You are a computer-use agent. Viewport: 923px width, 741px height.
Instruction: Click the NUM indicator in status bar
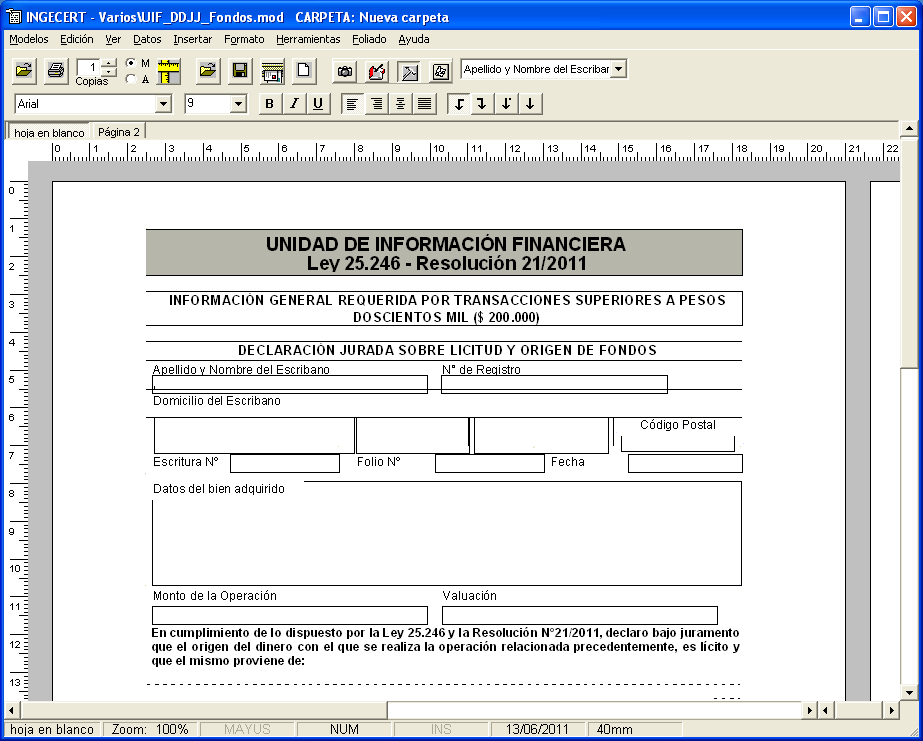click(x=344, y=730)
